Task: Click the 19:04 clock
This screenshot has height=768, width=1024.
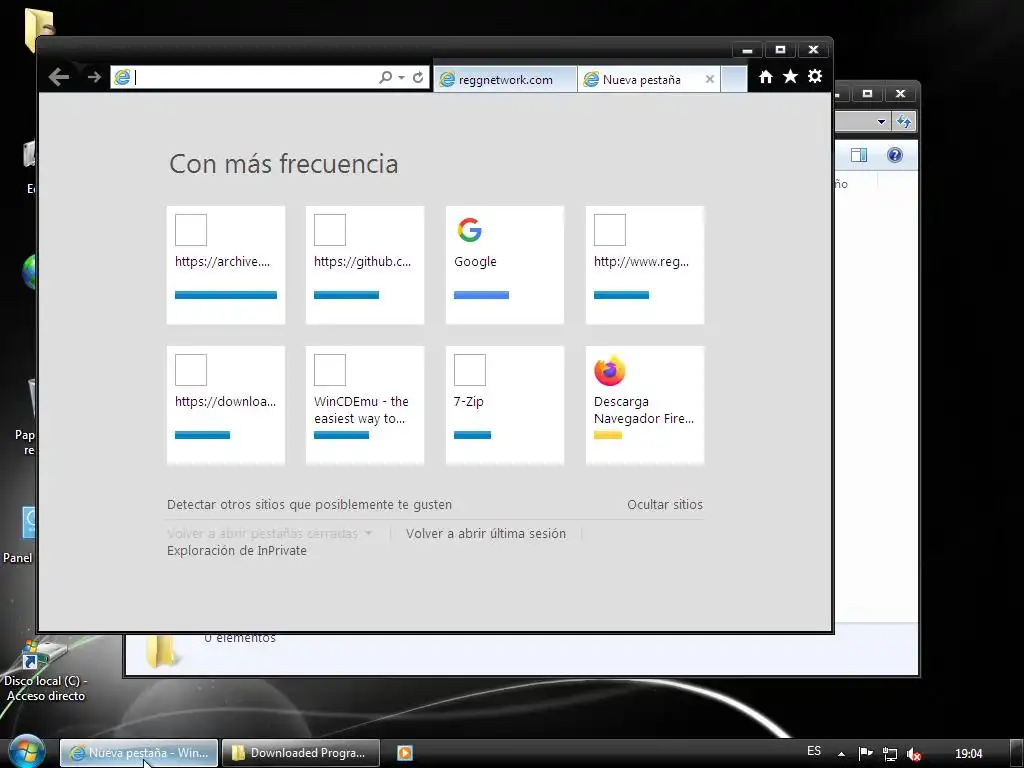Action: tap(968, 754)
